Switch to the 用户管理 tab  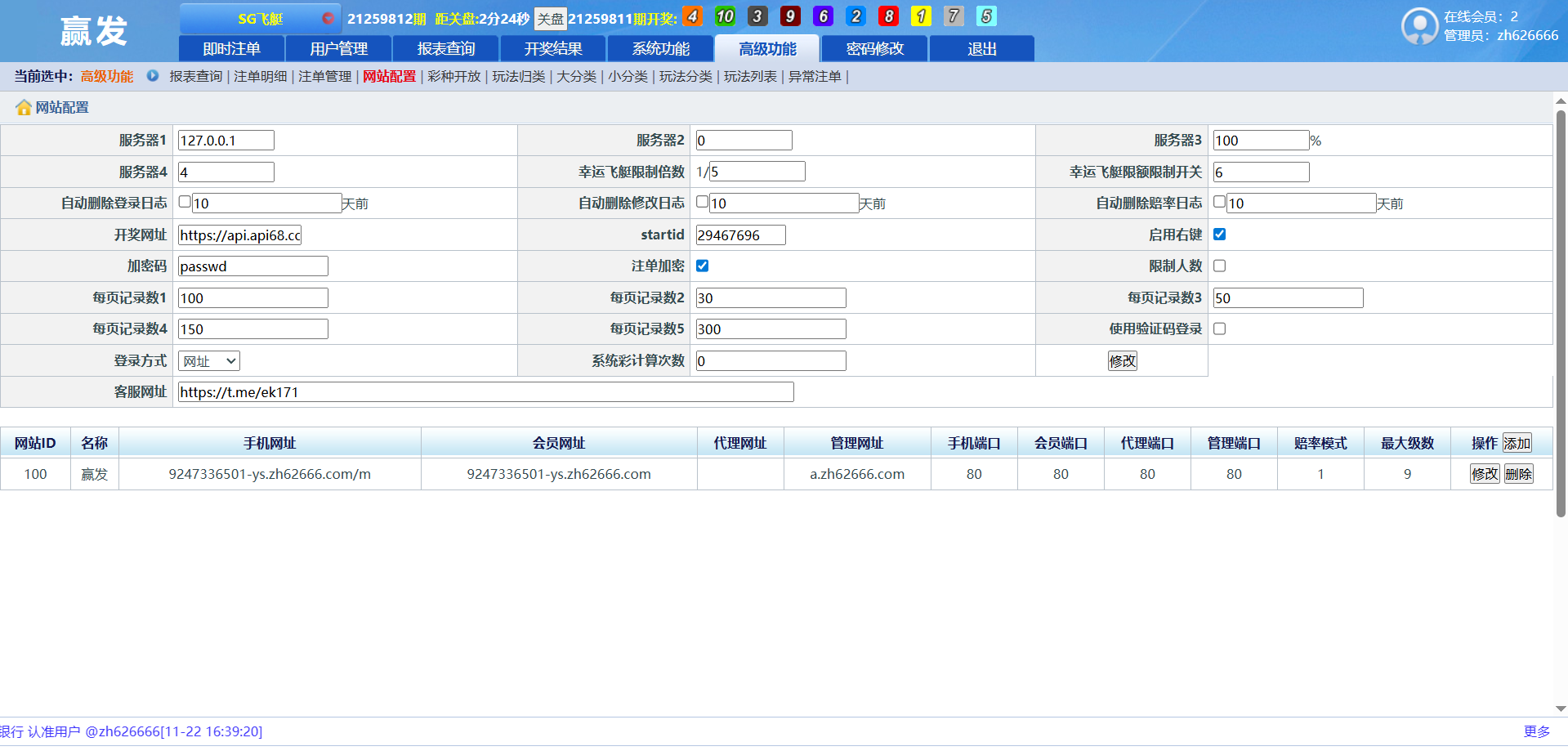pos(338,49)
